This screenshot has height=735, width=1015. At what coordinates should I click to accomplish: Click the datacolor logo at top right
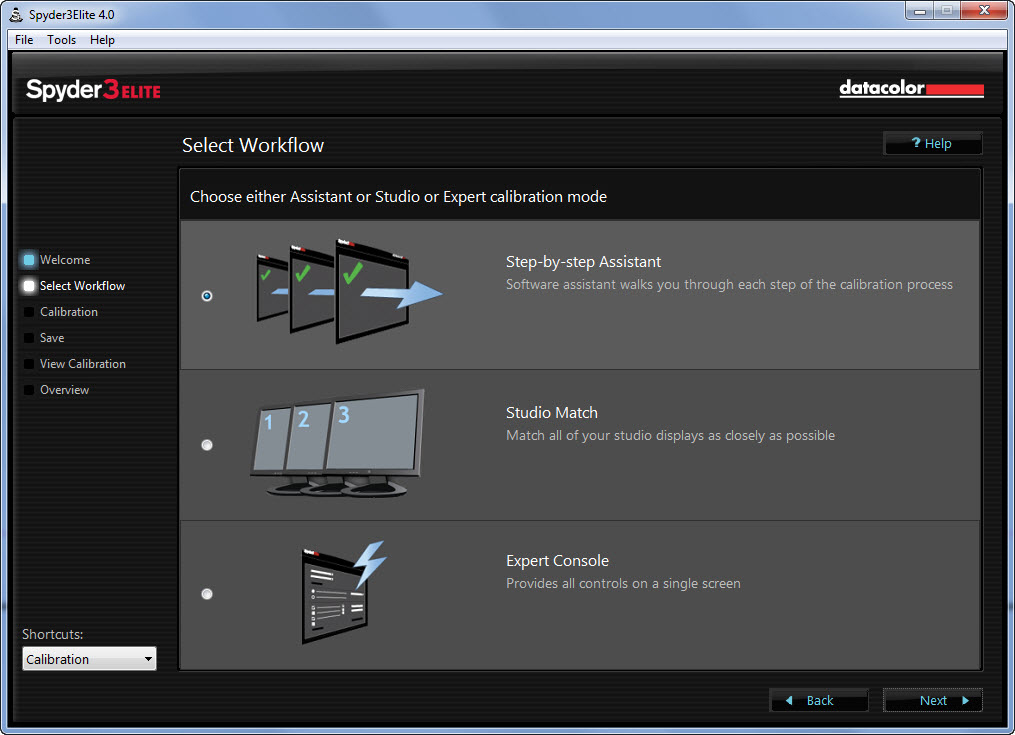coord(910,89)
